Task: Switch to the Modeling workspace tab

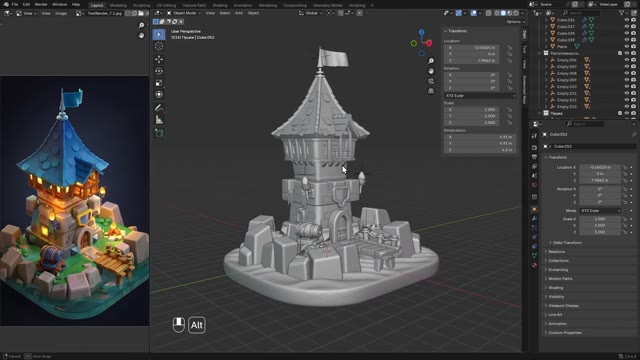Action: pyautogui.click(x=118, y=5)
